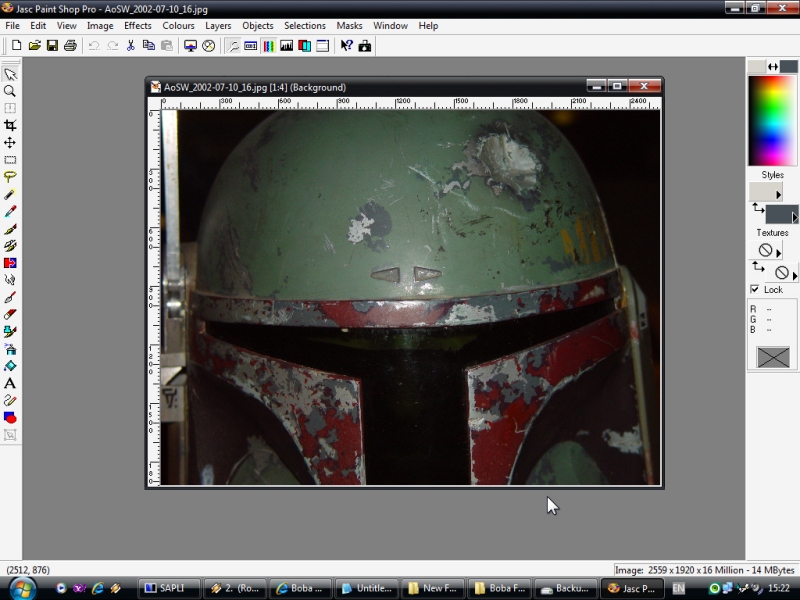Save the image with floppy icon
Image resolution: width=800 pixels, height=600 pixels.
pos(52,46)
